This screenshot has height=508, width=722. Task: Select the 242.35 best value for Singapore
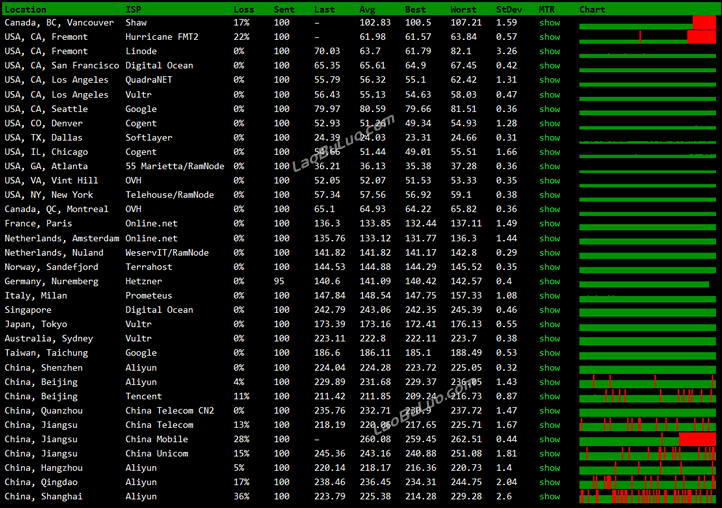[x=420, y=309]
